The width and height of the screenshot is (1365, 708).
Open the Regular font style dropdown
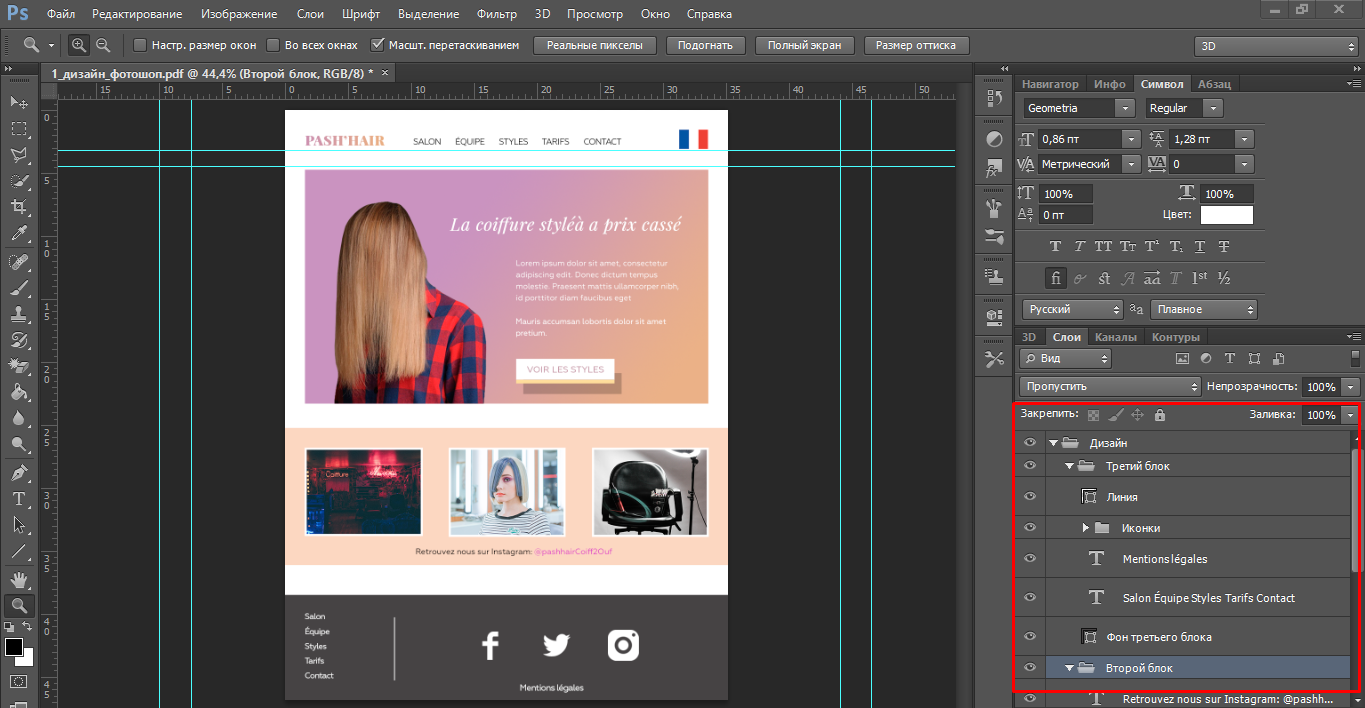1213,108
